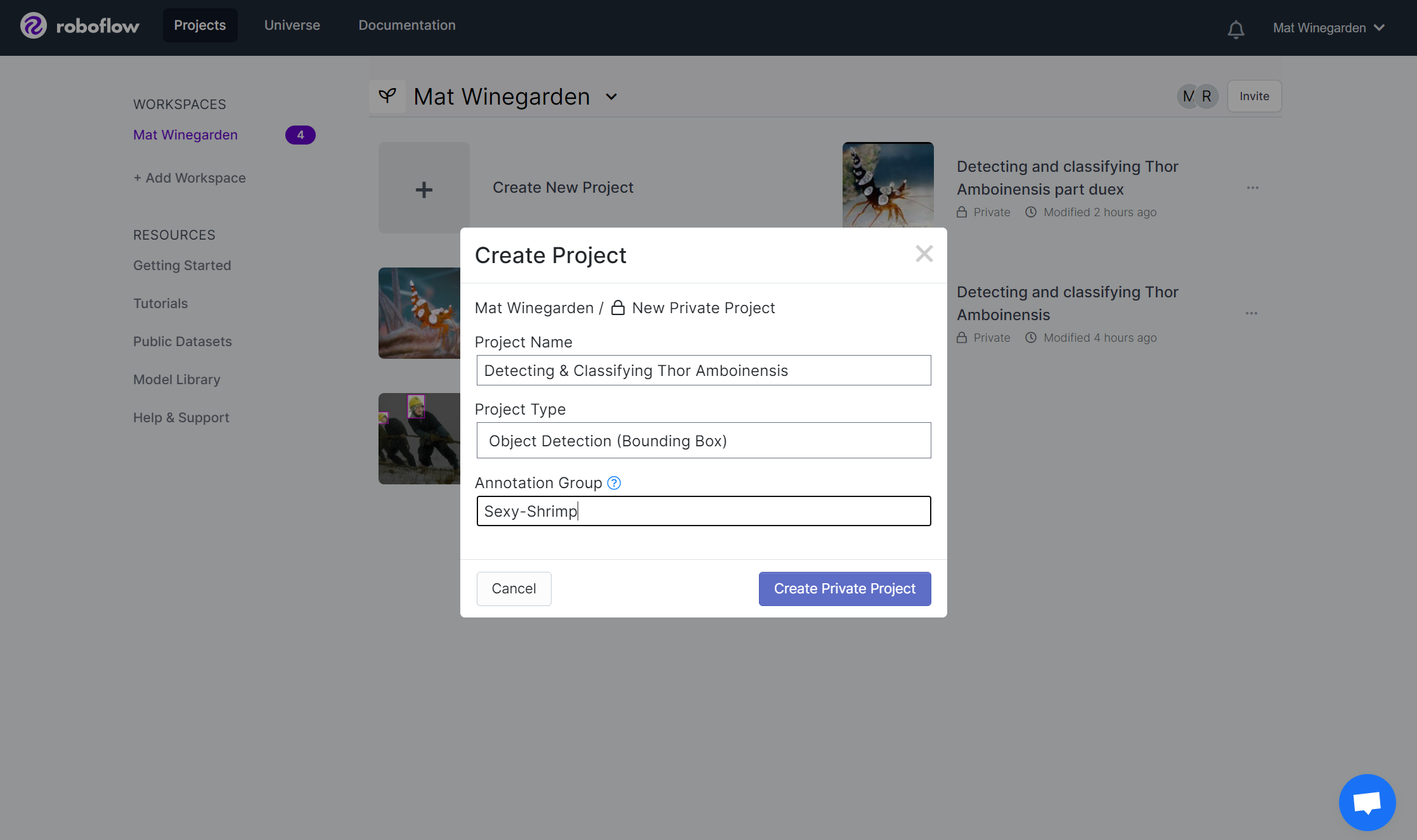Image resolution: width=1417 pixels, height=840 pixels.
Task: Click the workspace sprout icon
Action: click(387, 96)
